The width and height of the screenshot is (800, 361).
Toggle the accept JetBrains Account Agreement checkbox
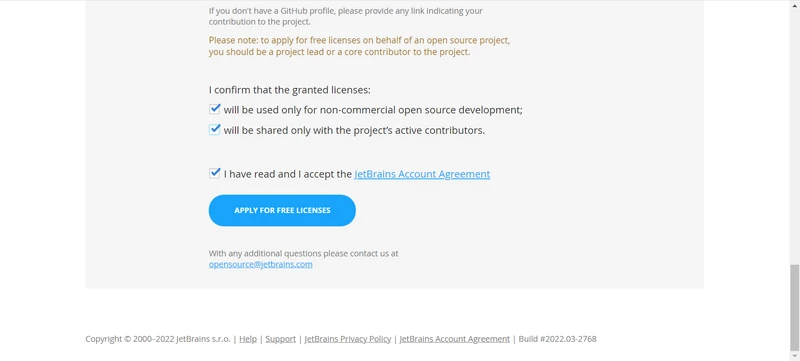click(x=214, y=173)
